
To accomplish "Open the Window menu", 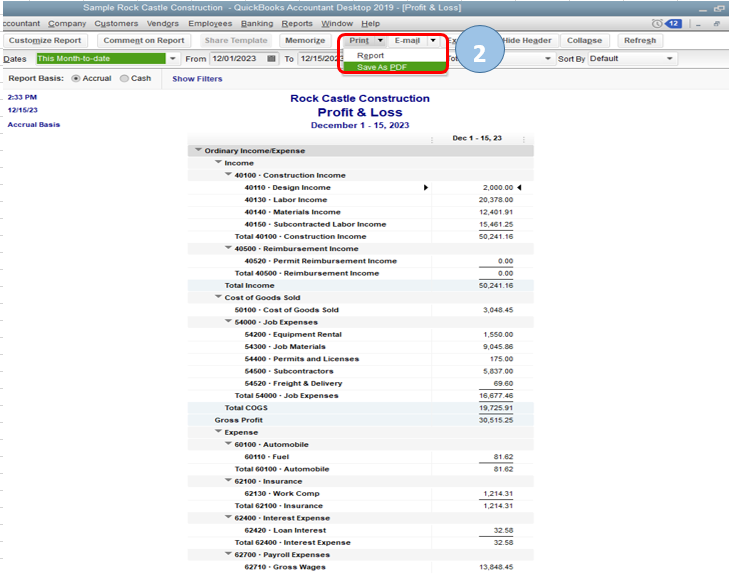I will point(337,23).
